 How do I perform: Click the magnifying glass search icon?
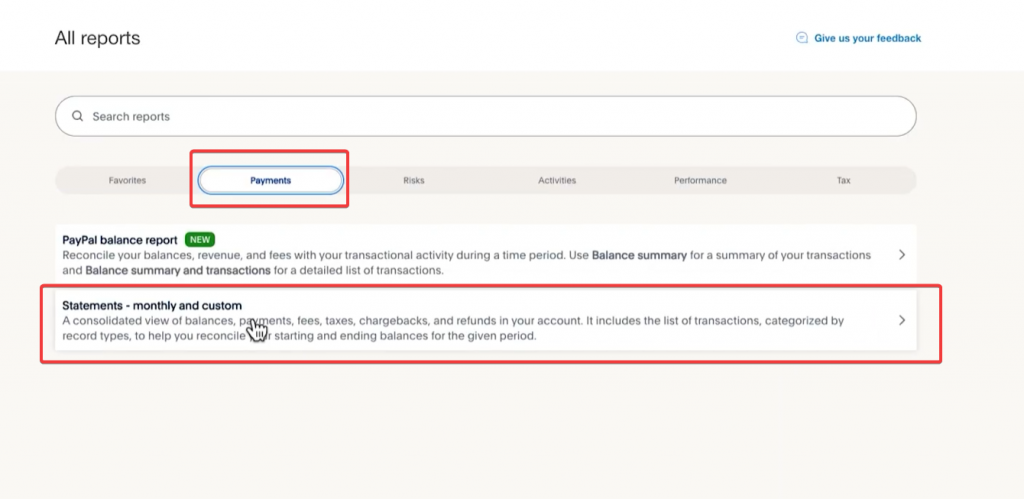point(77,116)
